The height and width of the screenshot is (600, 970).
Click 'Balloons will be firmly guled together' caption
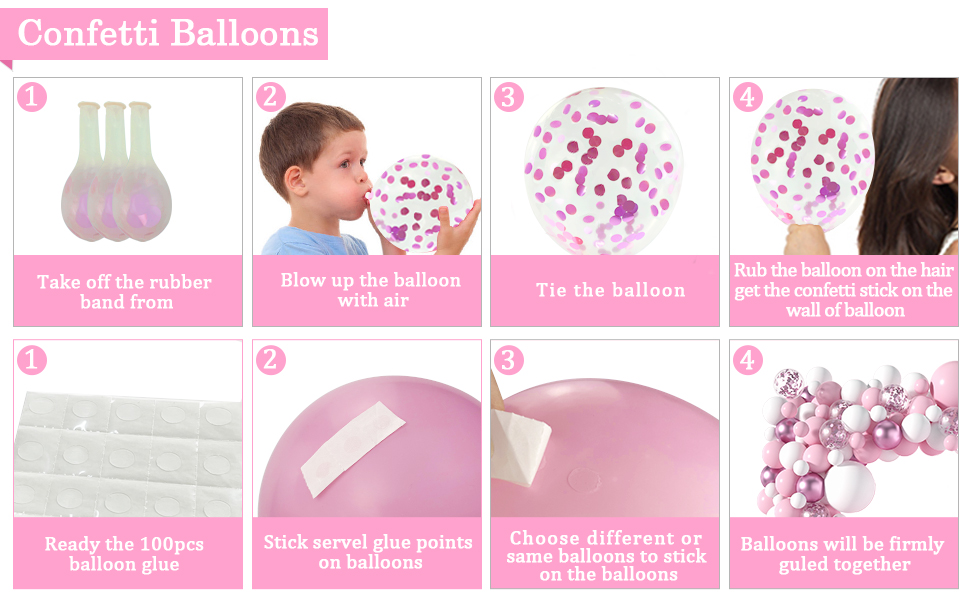point(843,554)
